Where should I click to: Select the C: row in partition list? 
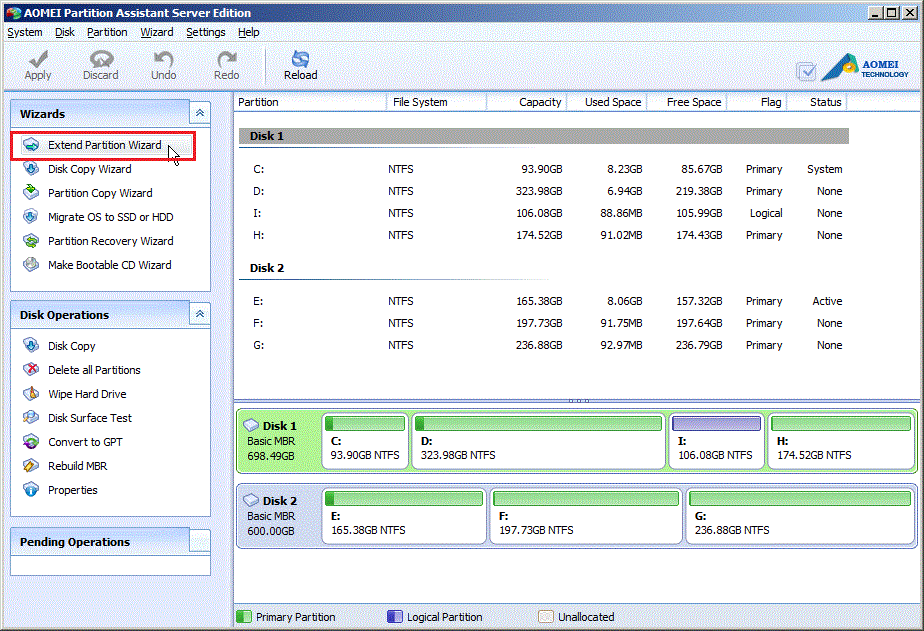click(x=543, y=169)
